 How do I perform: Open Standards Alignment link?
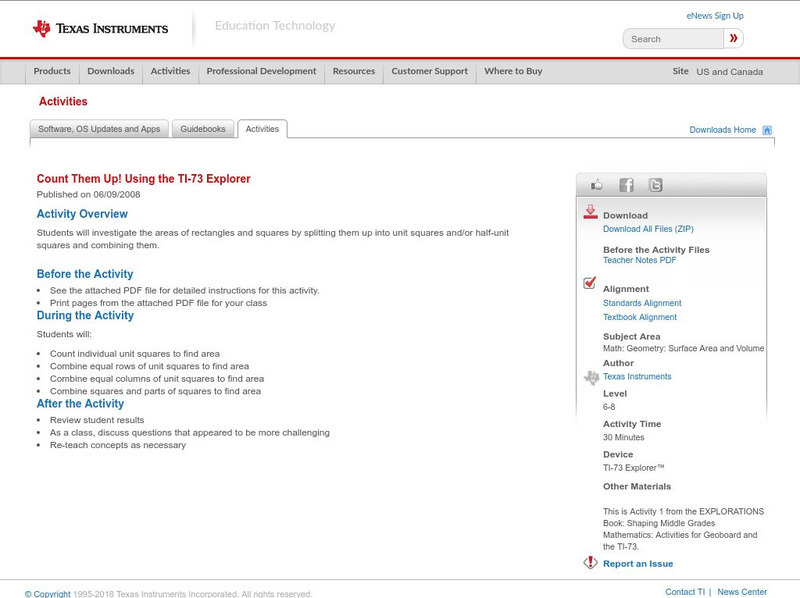[642, 303]
